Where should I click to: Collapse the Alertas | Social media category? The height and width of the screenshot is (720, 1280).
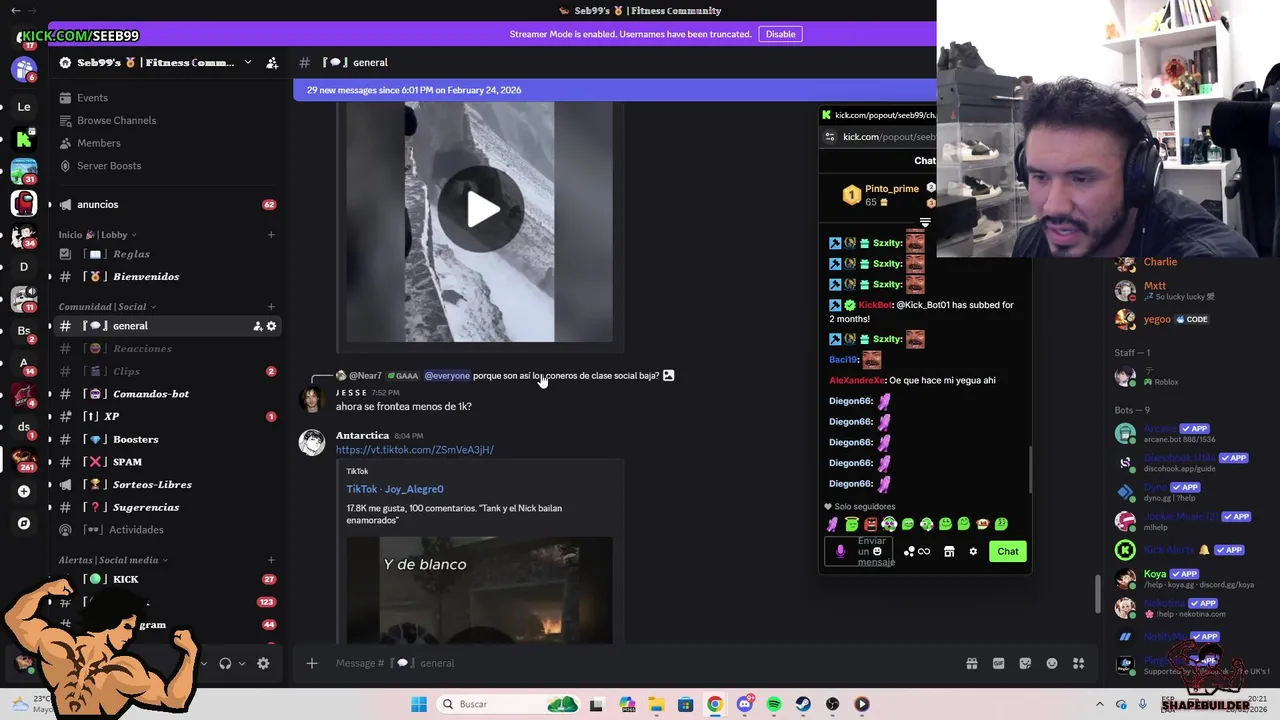point(113,560)
